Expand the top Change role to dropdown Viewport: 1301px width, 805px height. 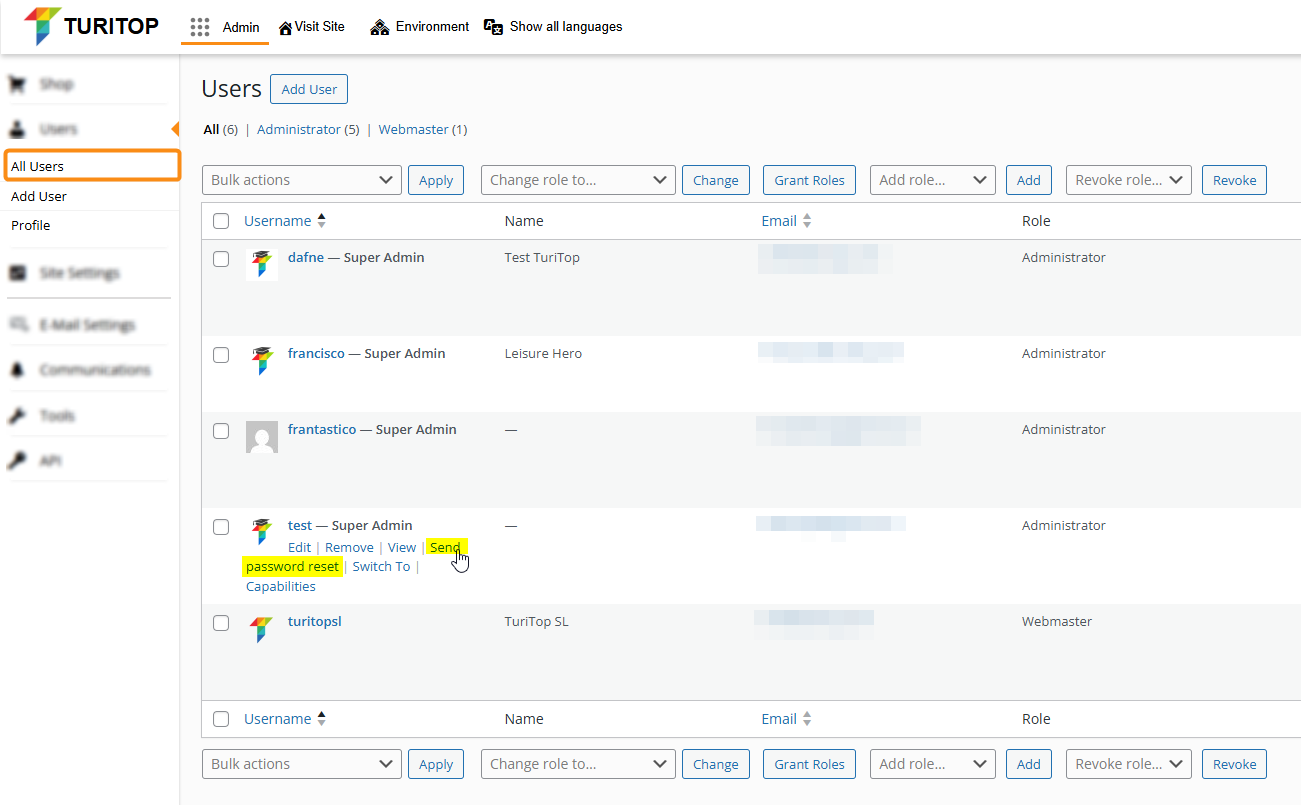click(x=578, y=180)
